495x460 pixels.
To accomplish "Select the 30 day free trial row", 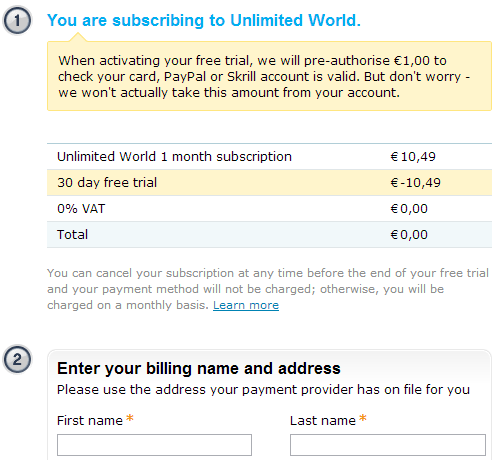I will tap(269, 183).
